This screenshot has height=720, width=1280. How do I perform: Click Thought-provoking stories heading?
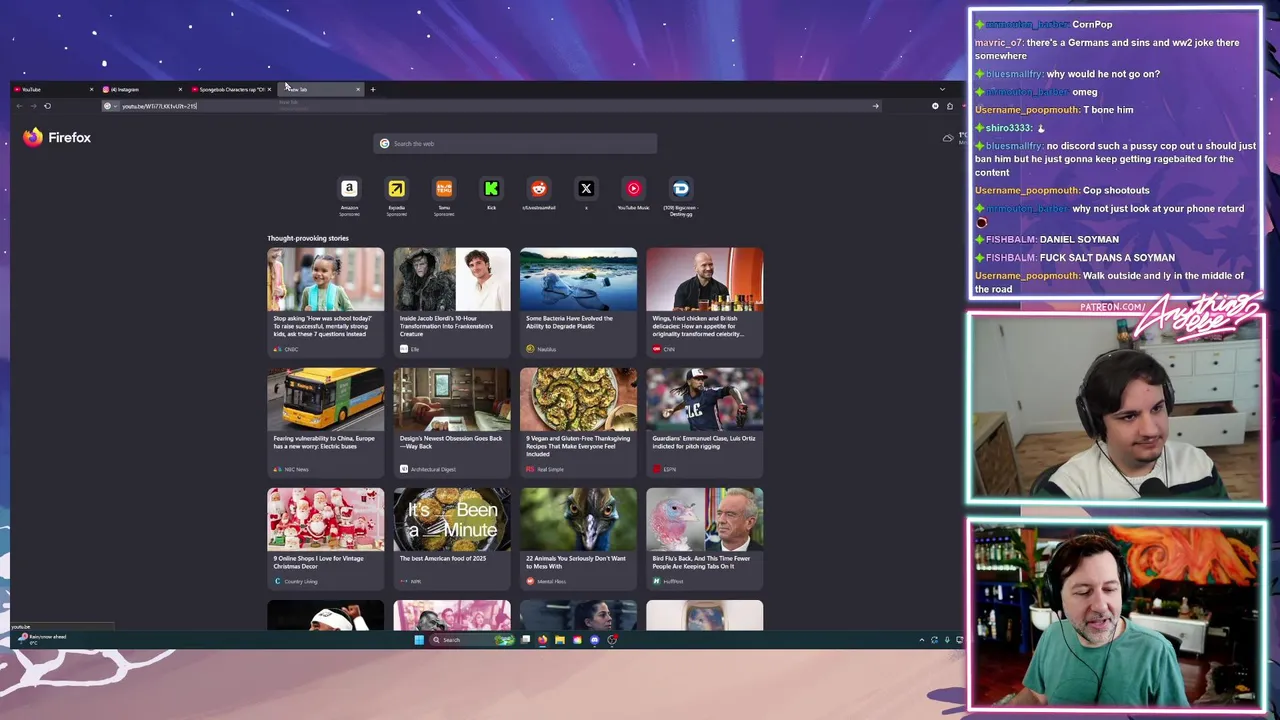pos(308,238)
